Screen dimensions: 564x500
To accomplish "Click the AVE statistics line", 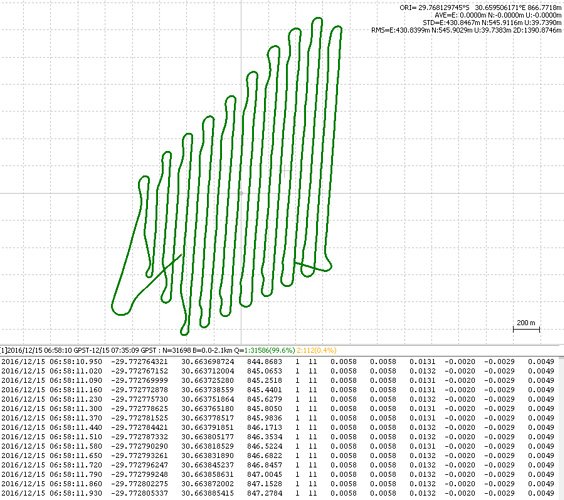I will click(498, 15).
